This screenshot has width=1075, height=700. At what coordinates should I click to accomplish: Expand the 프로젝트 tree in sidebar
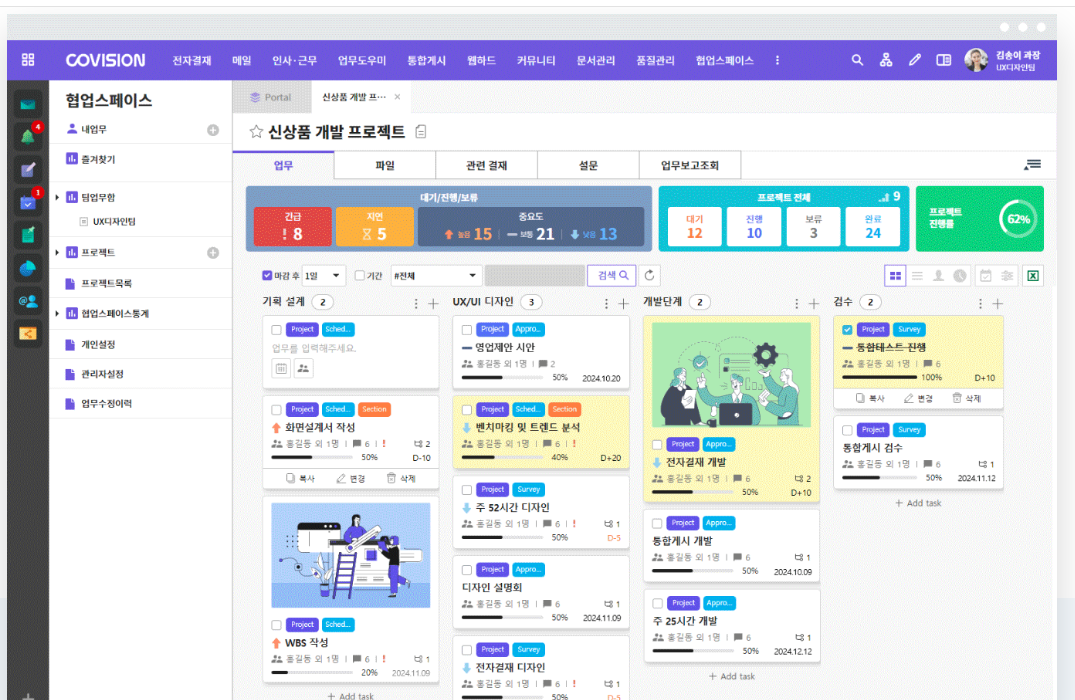(58, 253)
